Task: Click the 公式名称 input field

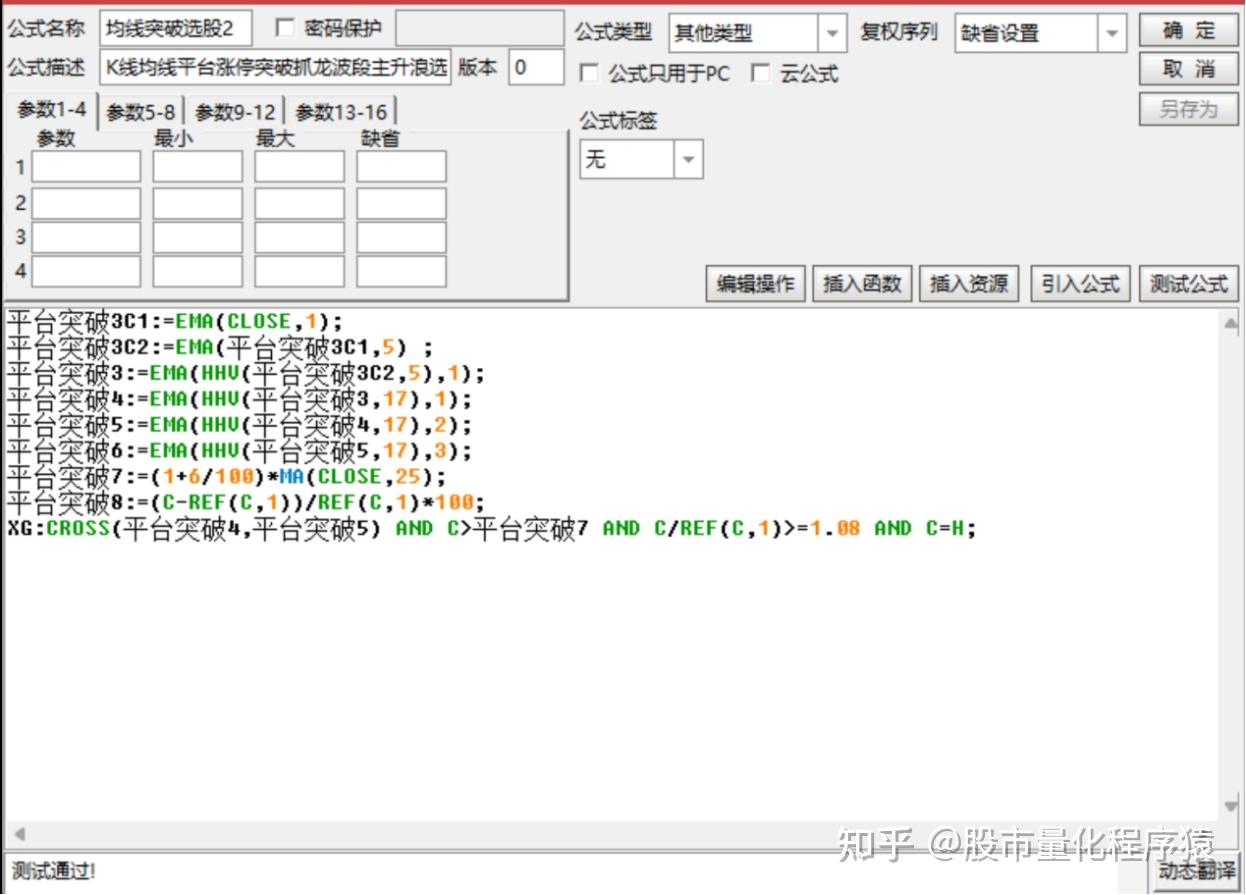Action: [175, 29]
